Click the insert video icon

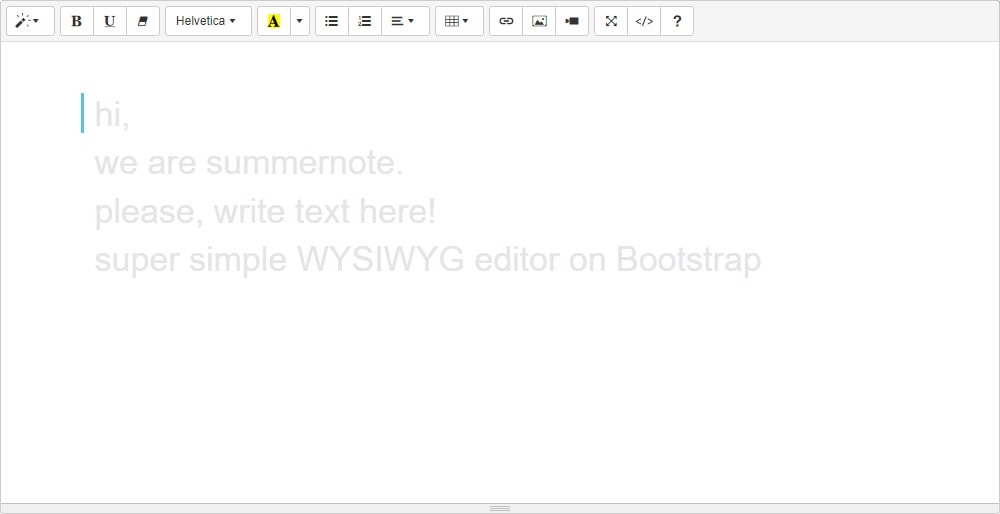572,21
